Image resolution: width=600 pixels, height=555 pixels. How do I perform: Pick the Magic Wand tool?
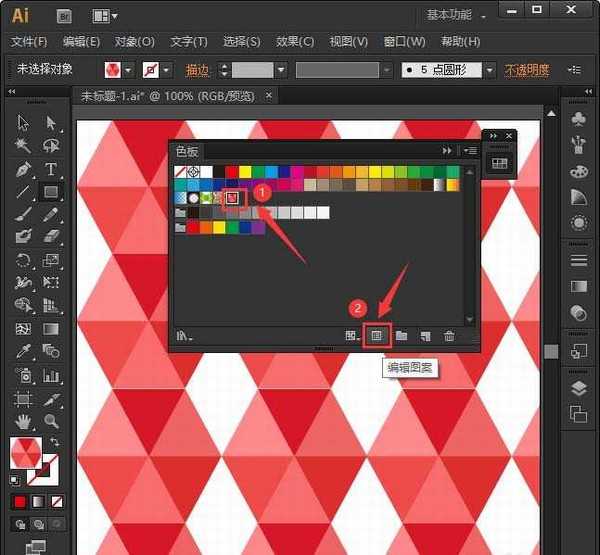pyautogui.click(x=23, y=146)
